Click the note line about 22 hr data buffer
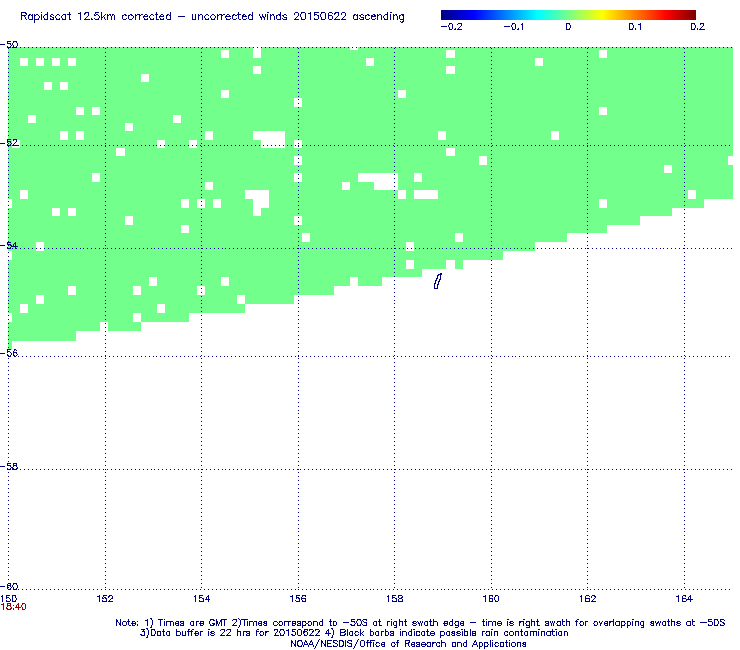 tap(354, 633)
